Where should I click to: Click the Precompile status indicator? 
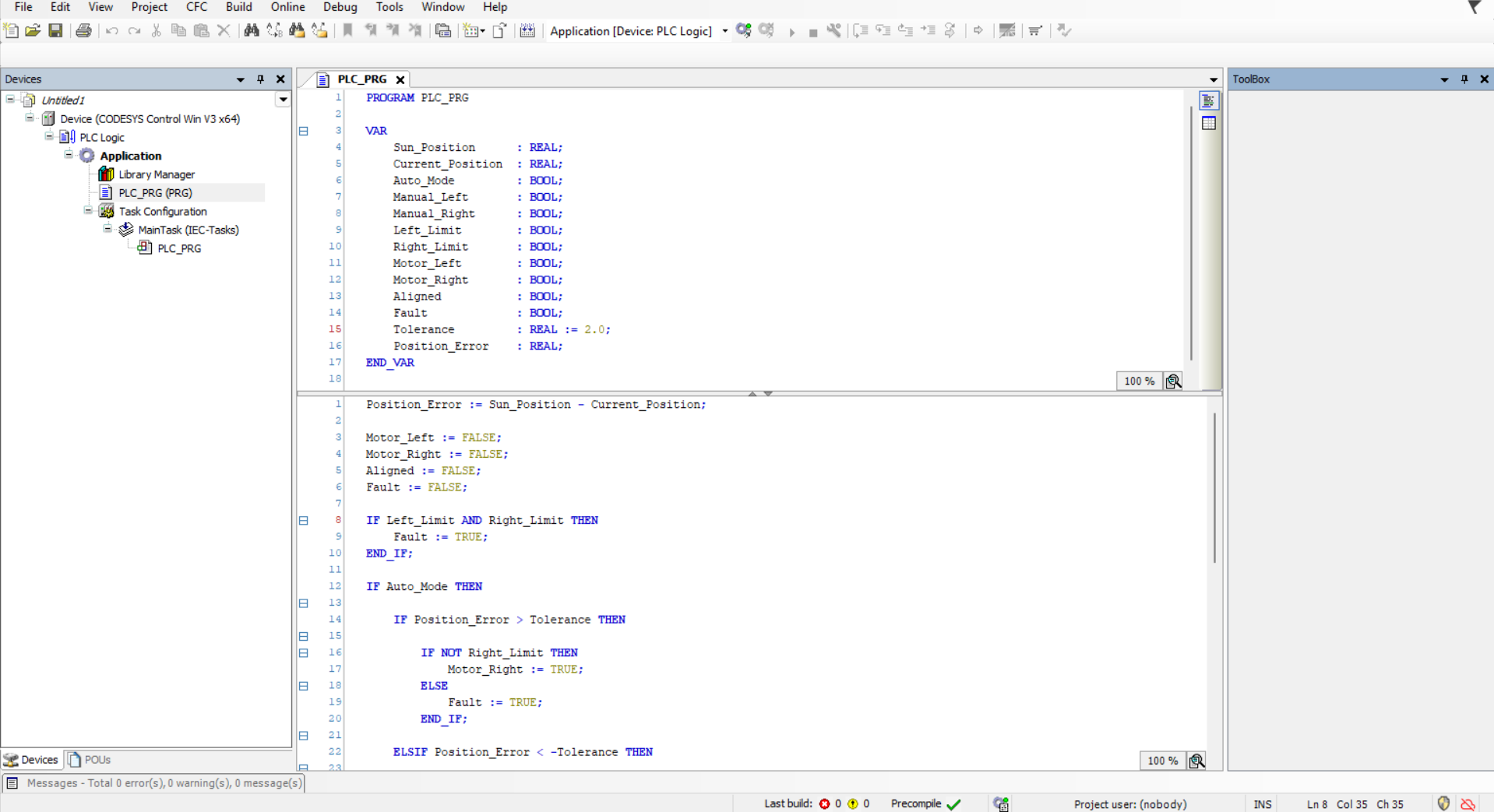[925, 804]
